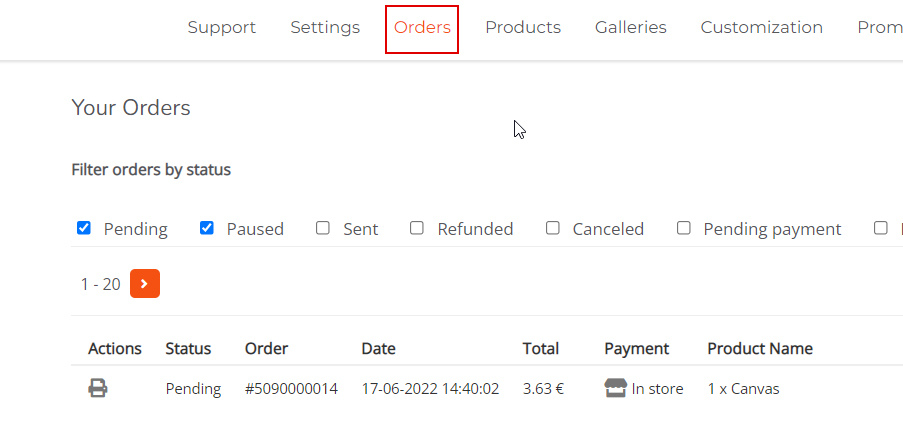Click the Date column header
This screenshot has height=442, width=903.
tap(378, 349)
